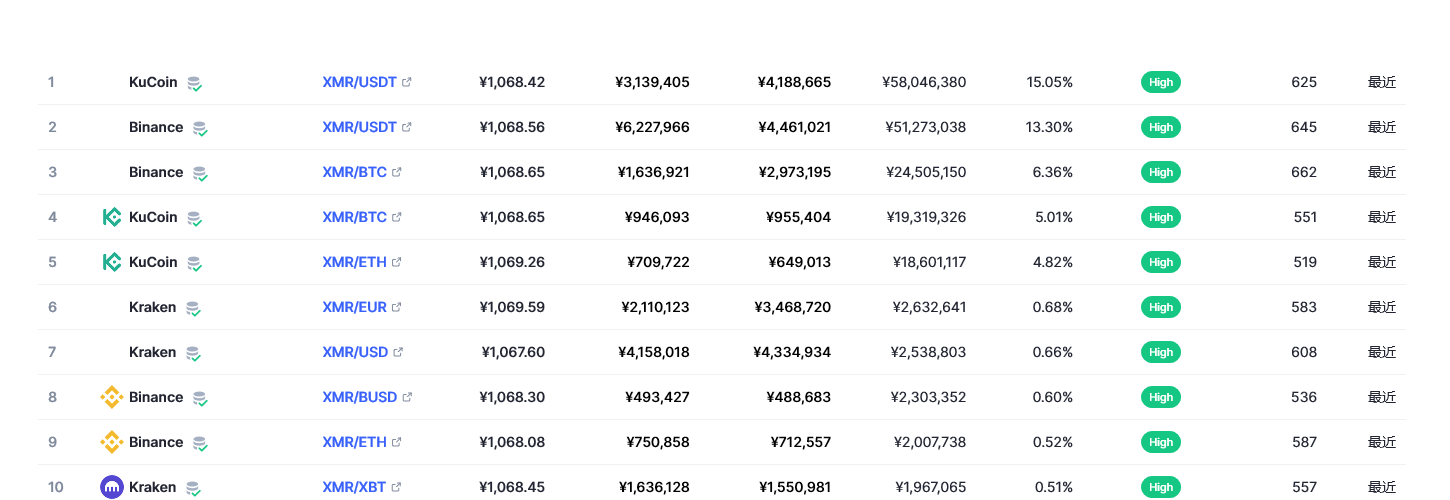Click reserves icon beside Kraken in row 6
This screenshot has width=1450, height=500.
tap(193, 308)
